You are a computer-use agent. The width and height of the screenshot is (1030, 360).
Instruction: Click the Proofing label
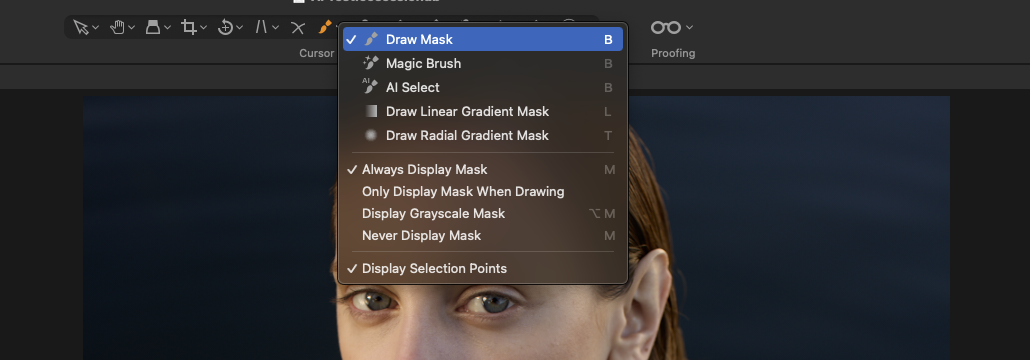[673, 53]
